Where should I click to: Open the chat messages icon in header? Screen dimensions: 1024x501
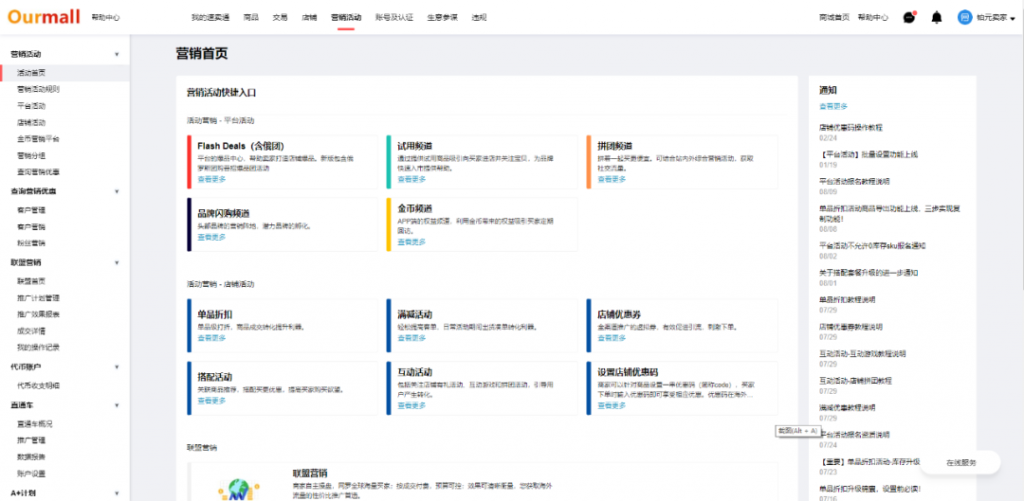point(908,17)
